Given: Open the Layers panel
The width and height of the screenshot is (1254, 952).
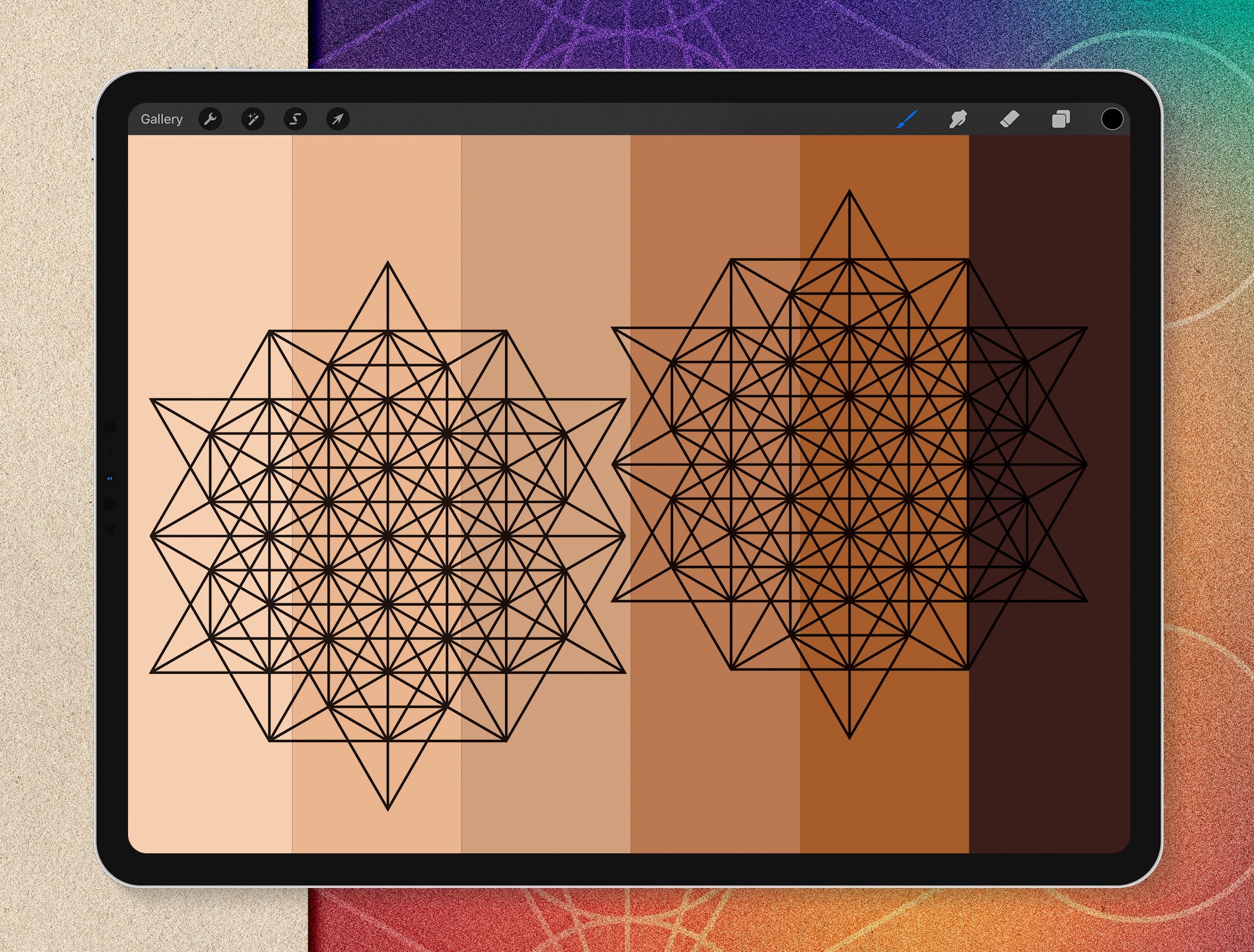Looking at the screenshot, I should (x=1061, y=119).
